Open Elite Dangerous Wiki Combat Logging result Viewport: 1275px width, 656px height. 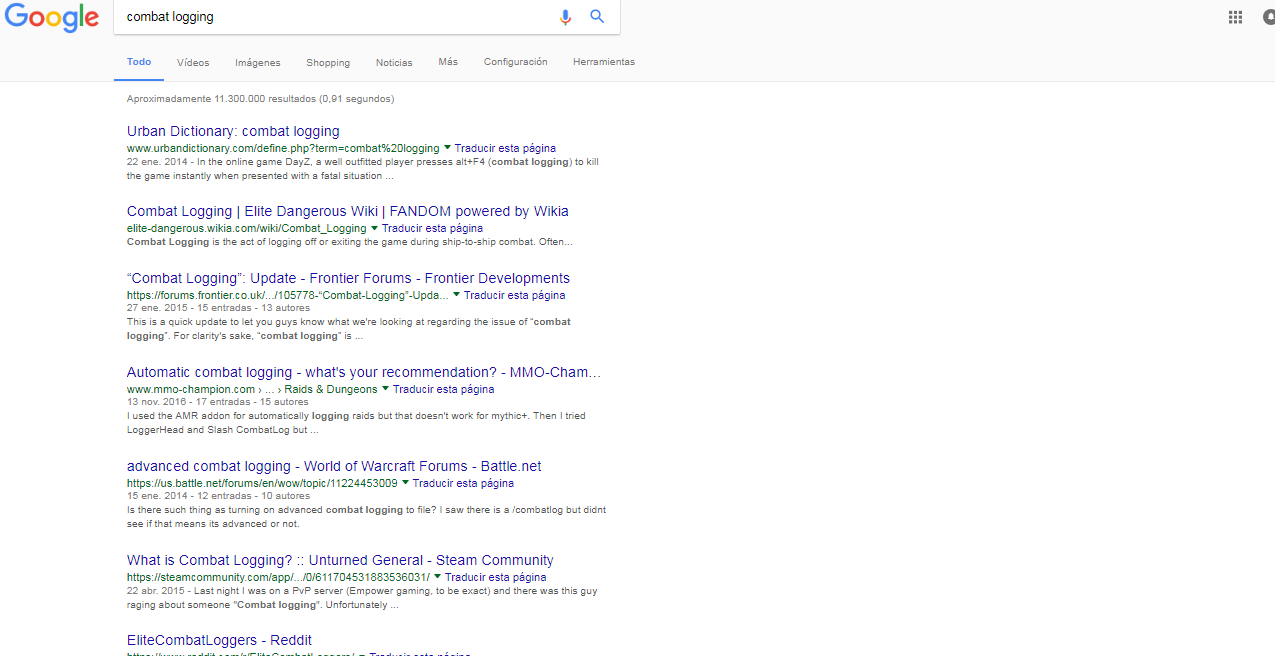coord(348,211)
